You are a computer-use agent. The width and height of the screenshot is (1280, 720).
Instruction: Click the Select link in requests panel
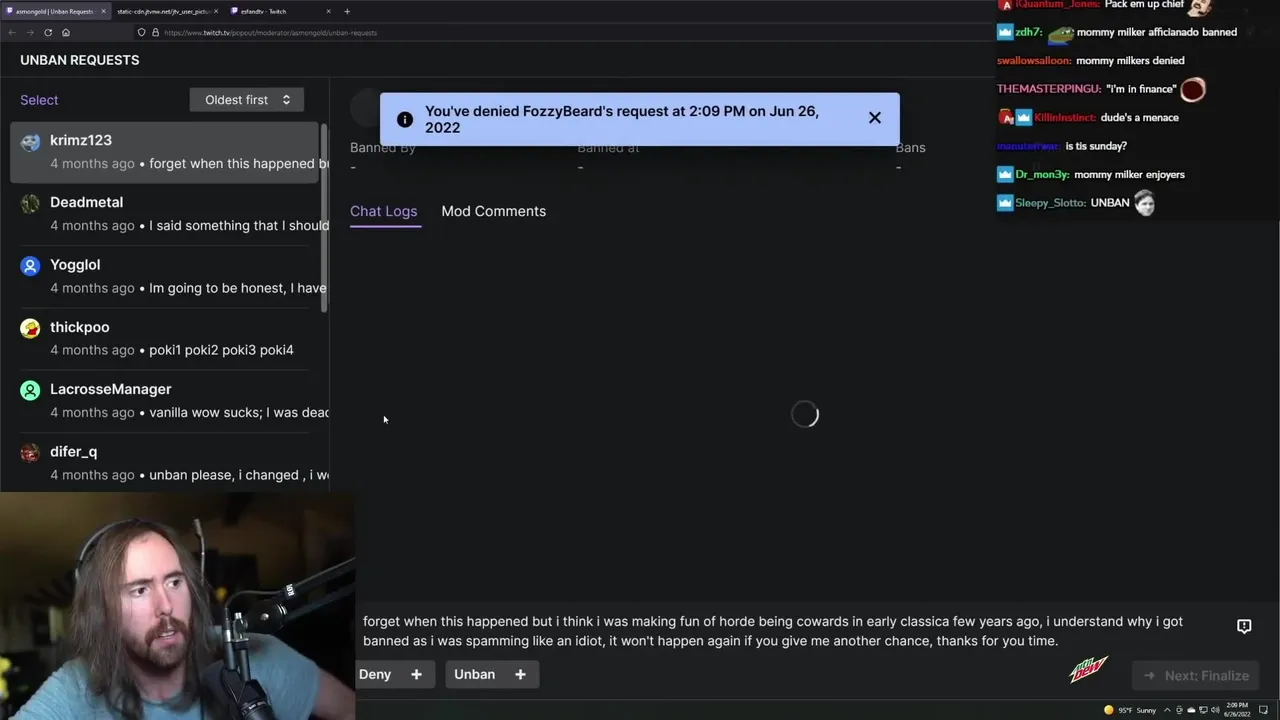(39, 100)
